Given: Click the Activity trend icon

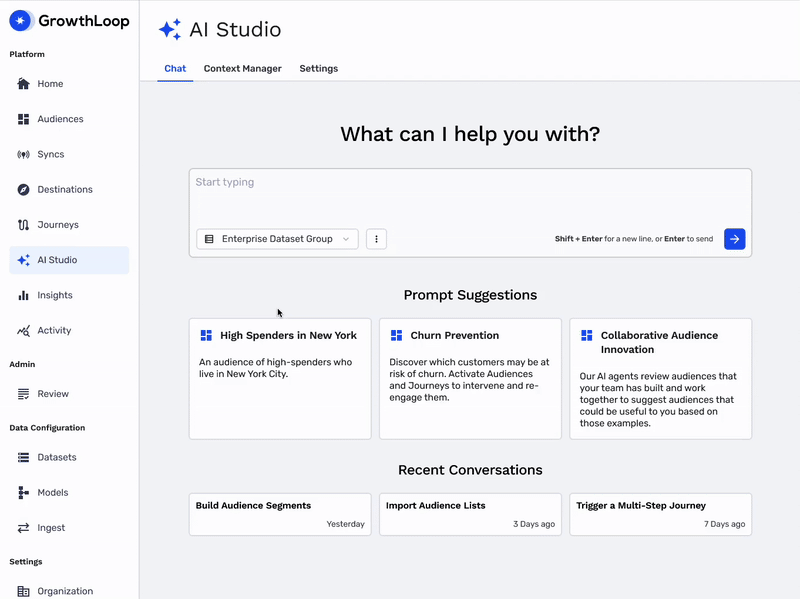Looking at the screenshot, I should point(24,331).
